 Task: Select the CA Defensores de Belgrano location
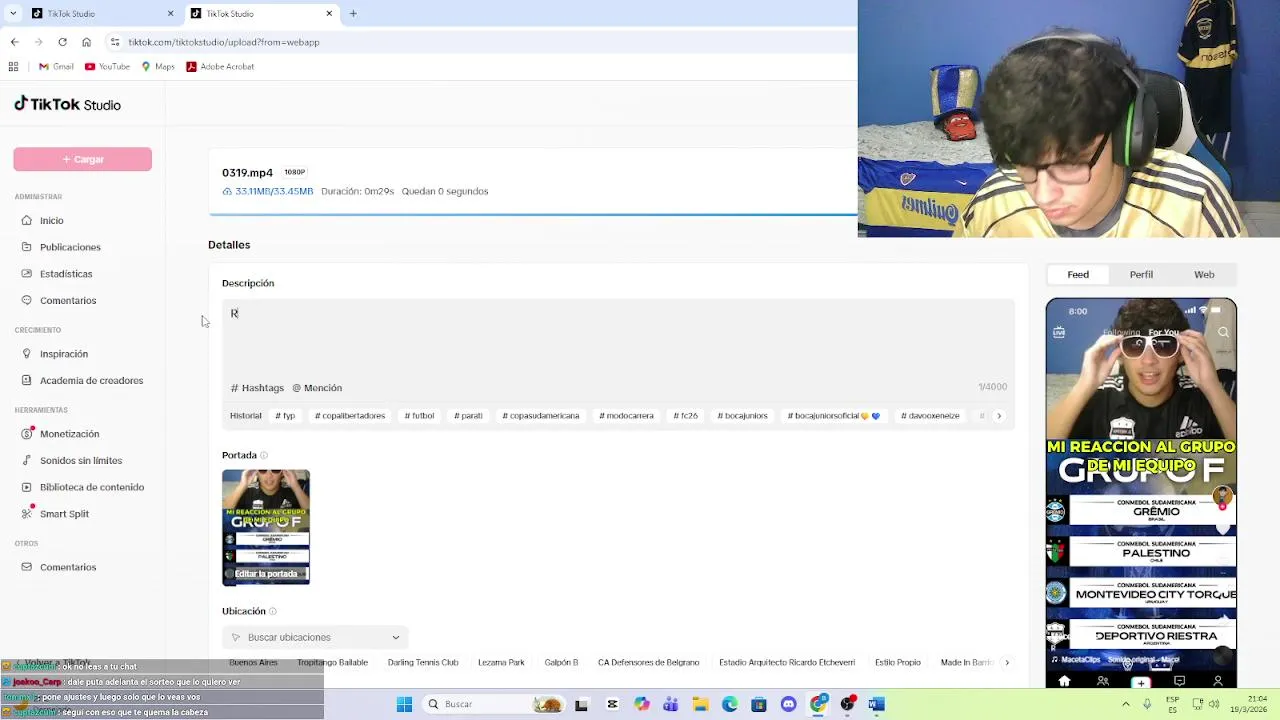pos(648,663)
